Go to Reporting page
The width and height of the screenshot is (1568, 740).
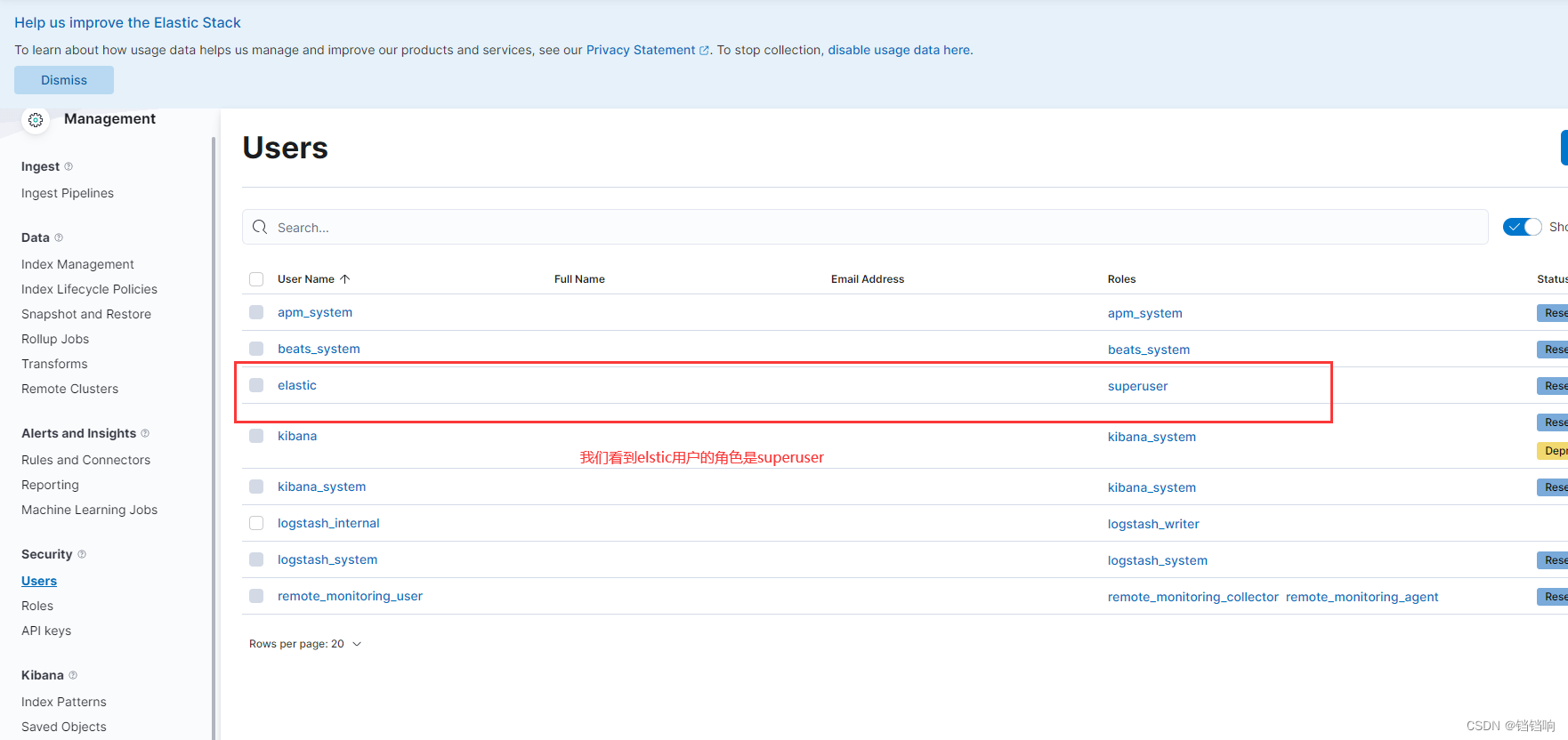click(x=50, y=485)
